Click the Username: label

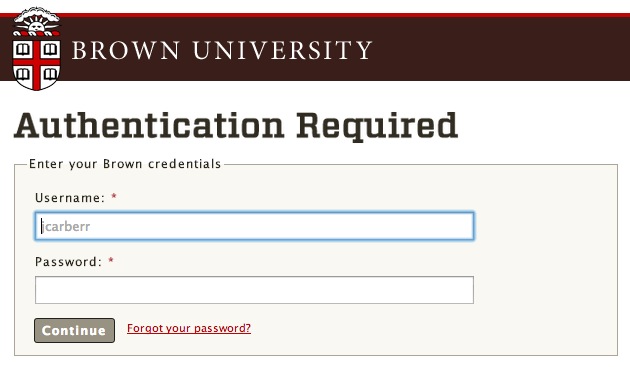70,198
